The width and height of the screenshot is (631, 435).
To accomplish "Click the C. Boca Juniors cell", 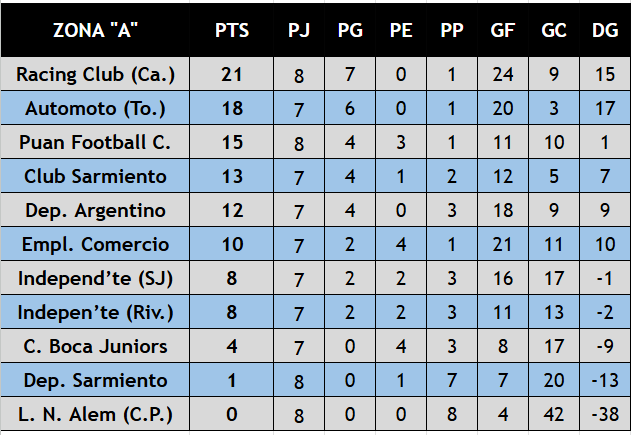I will [95, 346].
